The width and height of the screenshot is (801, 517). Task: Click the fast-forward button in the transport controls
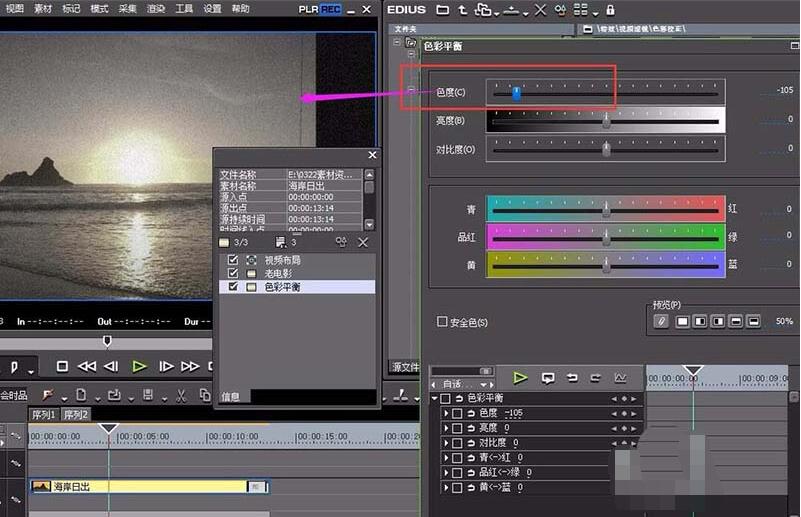pos(190,366)
